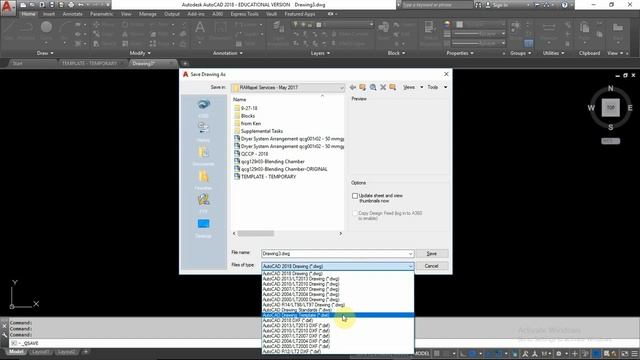Image resolution: width=640 pixels, height=360 pixels.
Task: Click file list horizontal scrollbar thumb
Action: click(256, 233)
